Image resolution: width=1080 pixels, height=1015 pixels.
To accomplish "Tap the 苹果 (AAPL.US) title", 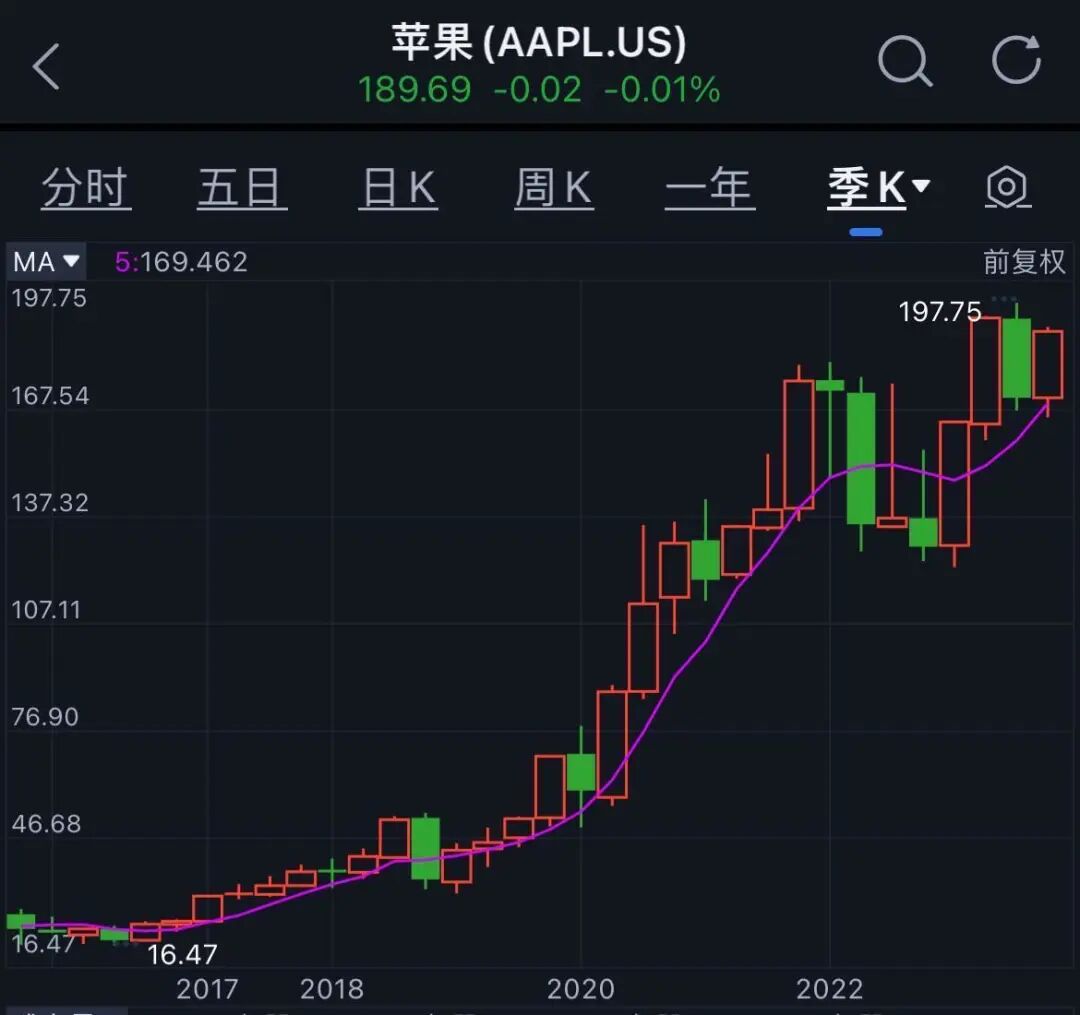I will (539, 42).
